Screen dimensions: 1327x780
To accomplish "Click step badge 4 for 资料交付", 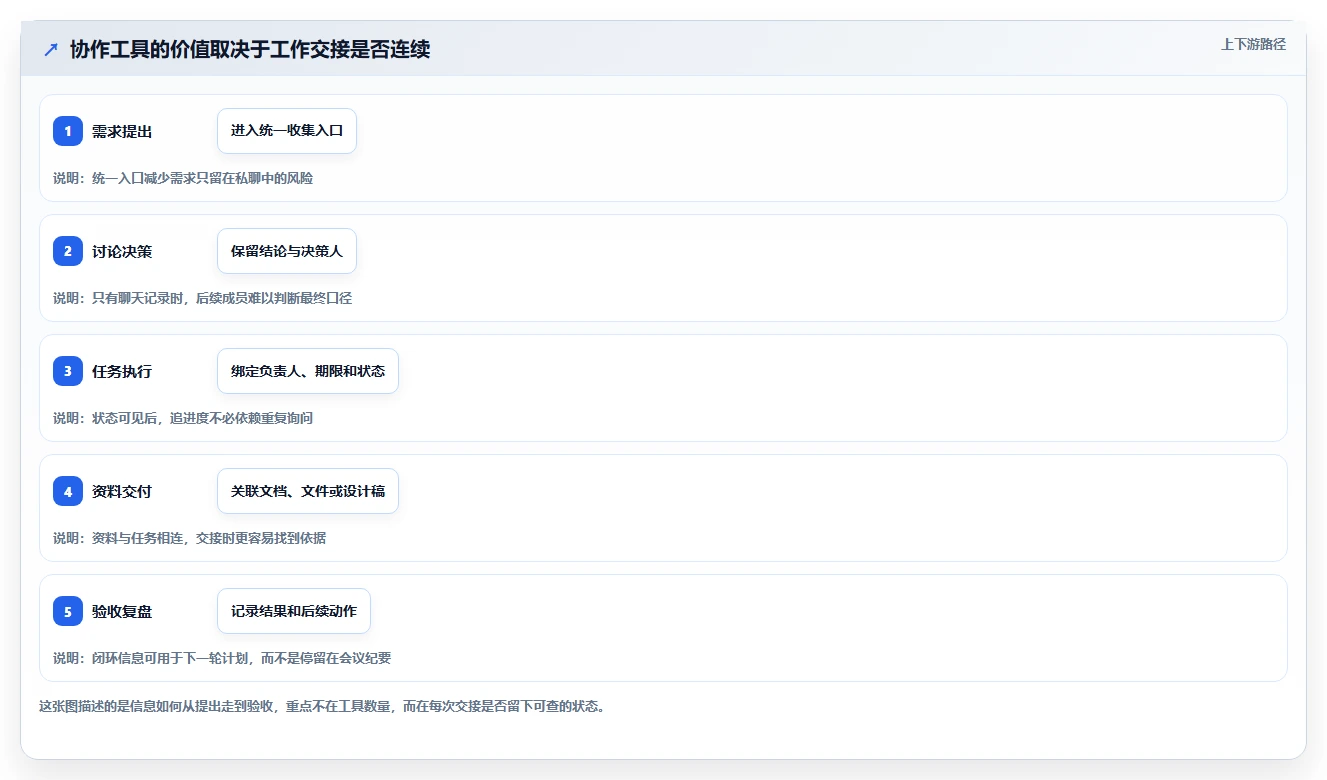I will 68,491.
